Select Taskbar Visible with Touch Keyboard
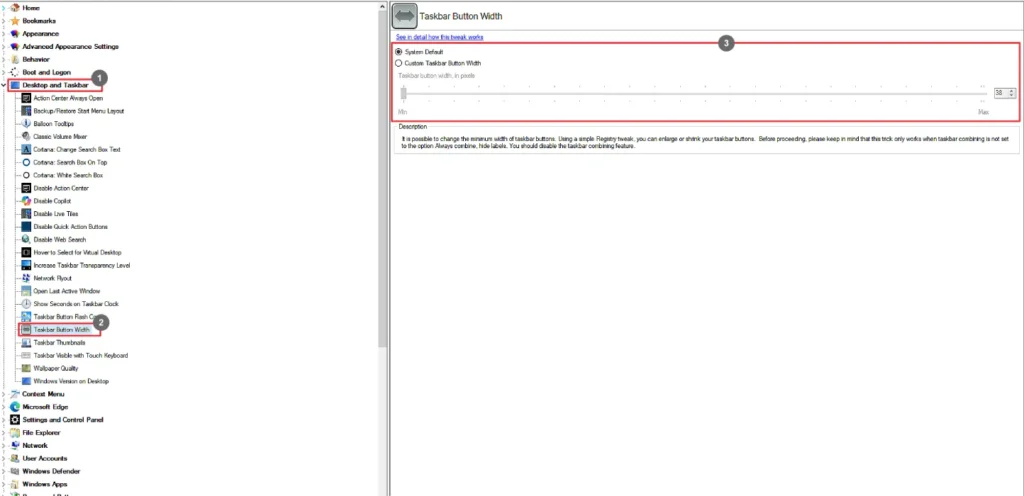 click(x=80, y=356)
